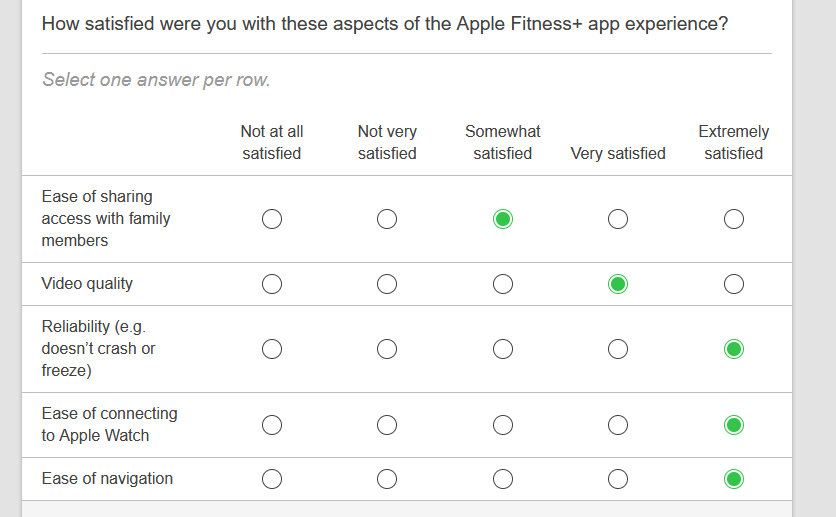Select 'Very satisfied' for Apple Watch connecting
This screenshot has width=836, height=517.
618,425
